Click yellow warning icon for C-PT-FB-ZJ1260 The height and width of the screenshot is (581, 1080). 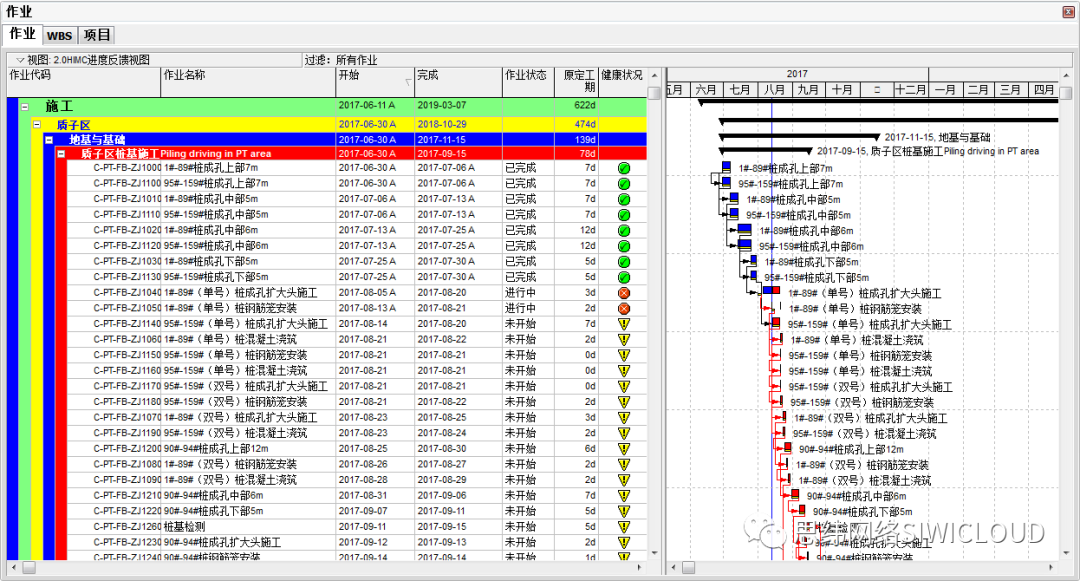(624, 527)
